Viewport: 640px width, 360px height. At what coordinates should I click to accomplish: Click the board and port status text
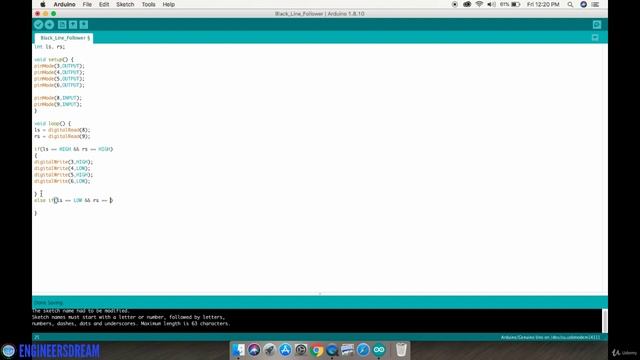550,338
